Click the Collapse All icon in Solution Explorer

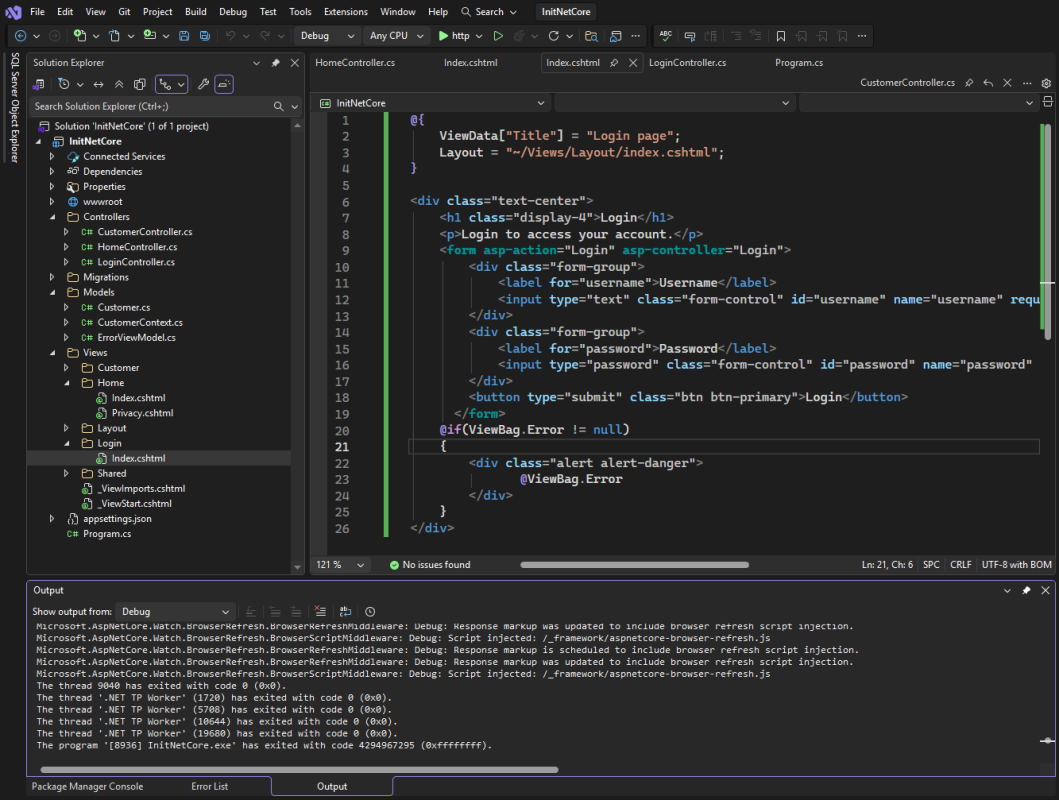point(119,85)
